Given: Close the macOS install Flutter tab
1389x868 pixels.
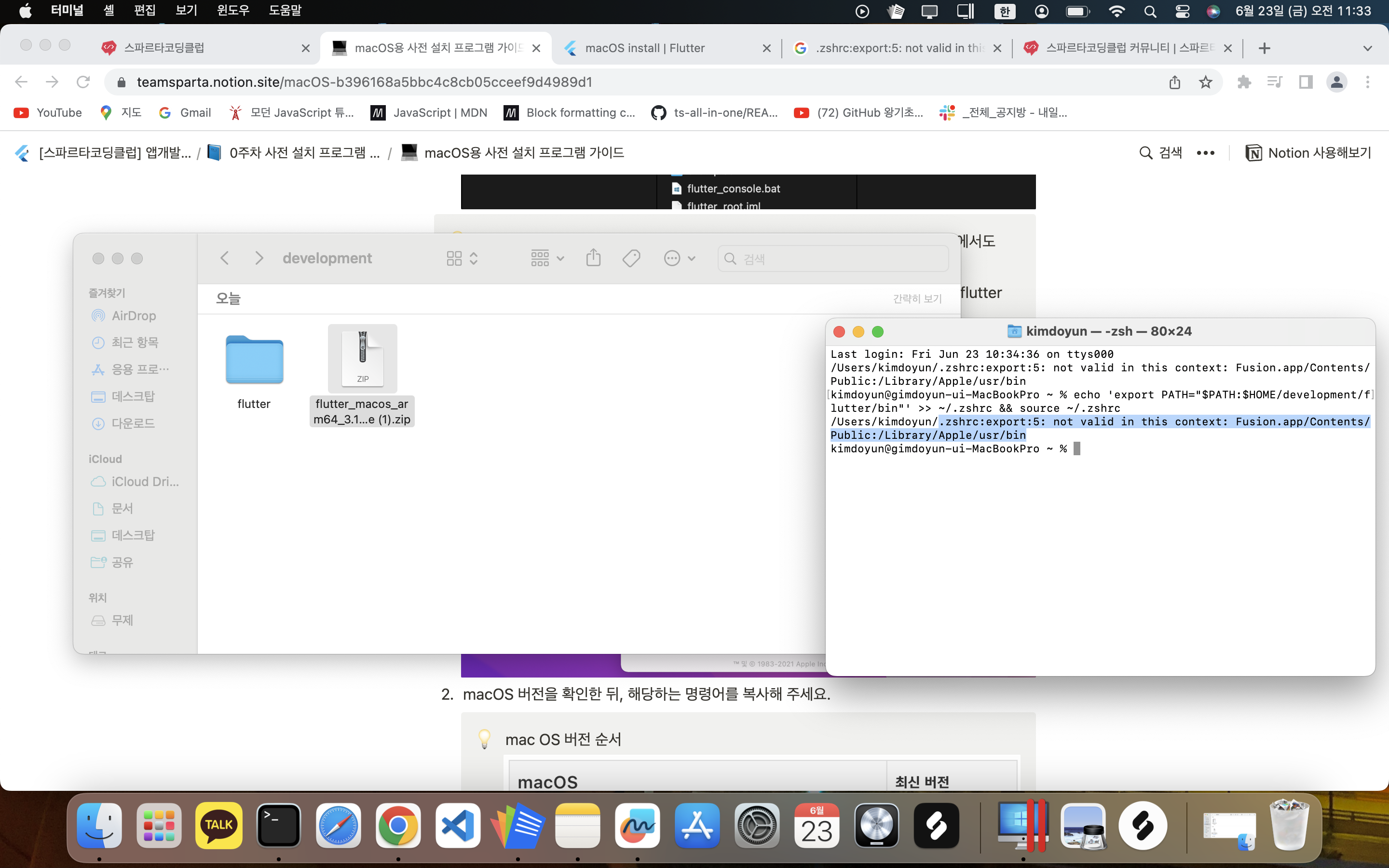Looking at the screenshot, I should 766,48.
